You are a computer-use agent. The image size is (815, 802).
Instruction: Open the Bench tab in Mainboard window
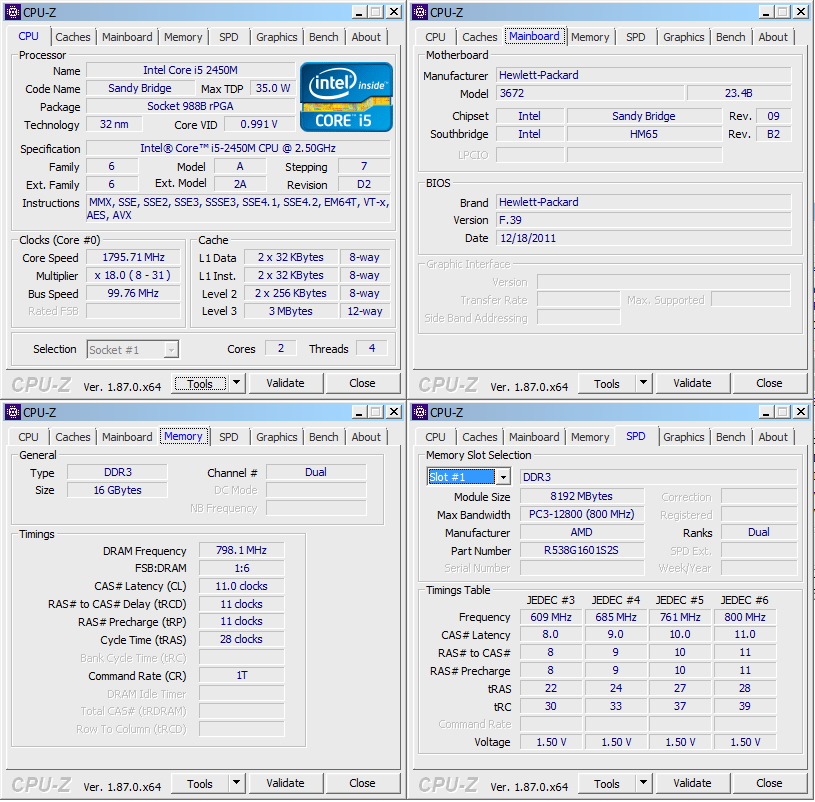(x=730, y=37)
